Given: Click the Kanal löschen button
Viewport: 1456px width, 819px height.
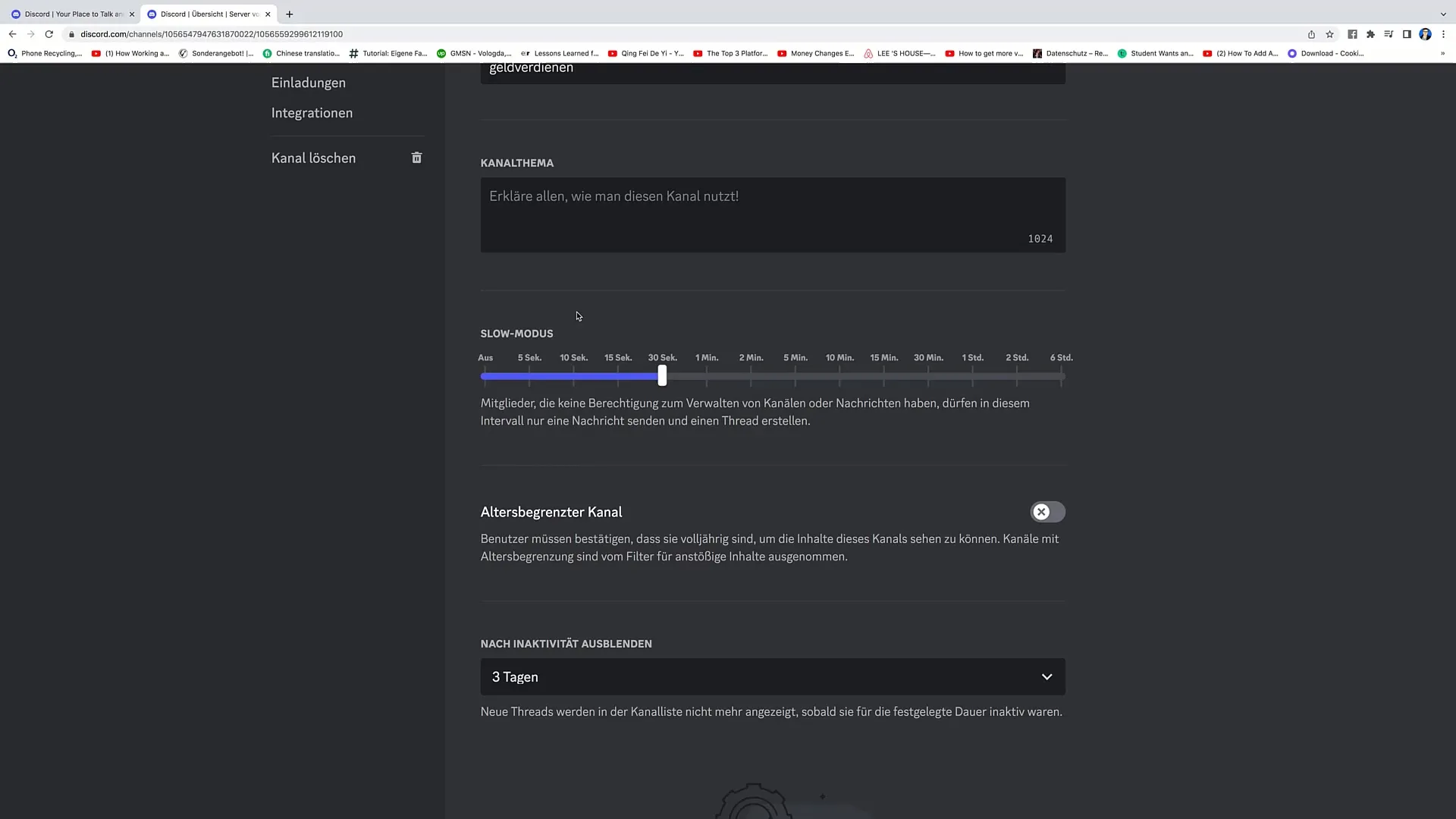Looking at the screenshot, I should point(315,158).
